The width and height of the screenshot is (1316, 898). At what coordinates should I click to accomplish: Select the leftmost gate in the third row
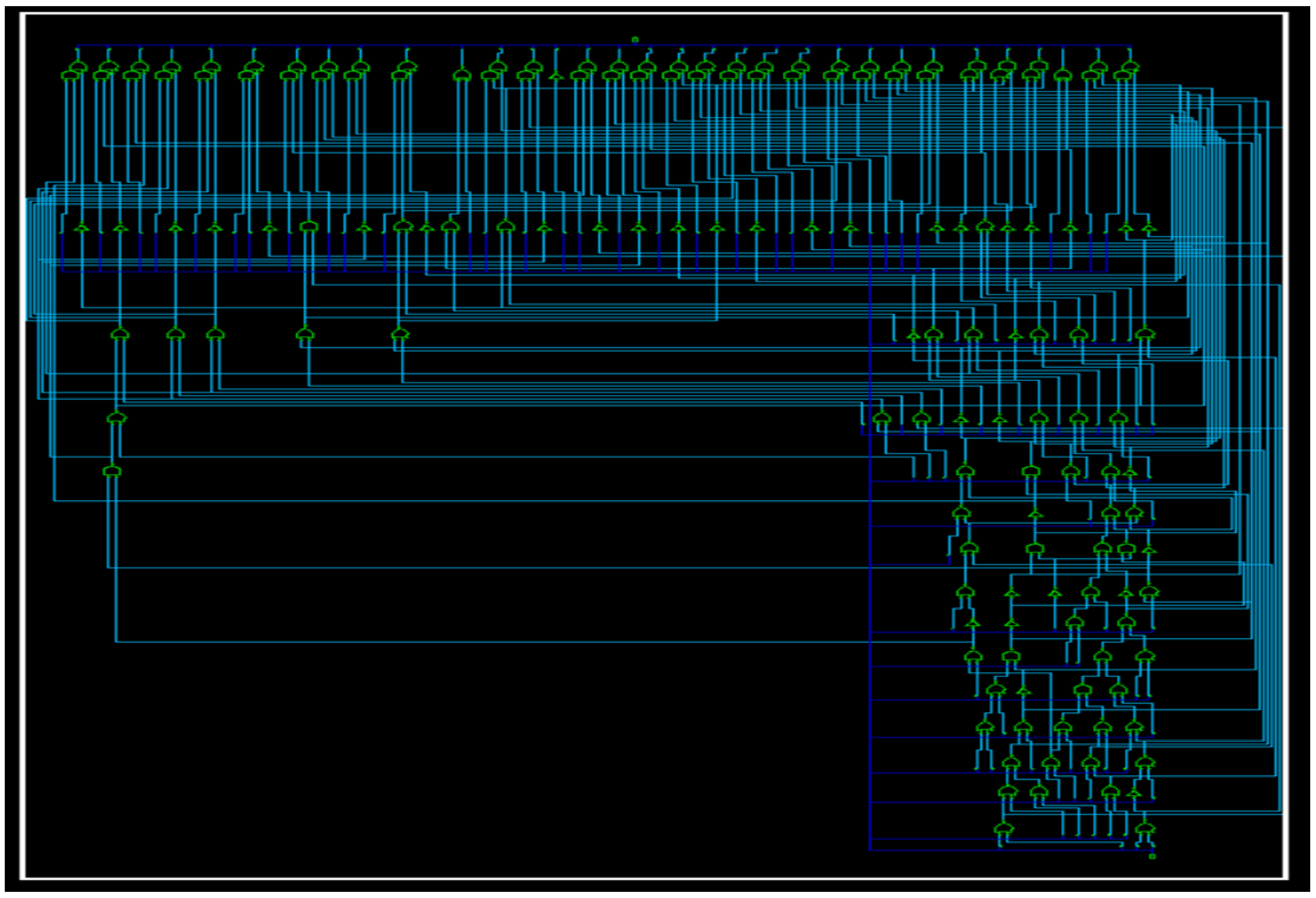119,334
